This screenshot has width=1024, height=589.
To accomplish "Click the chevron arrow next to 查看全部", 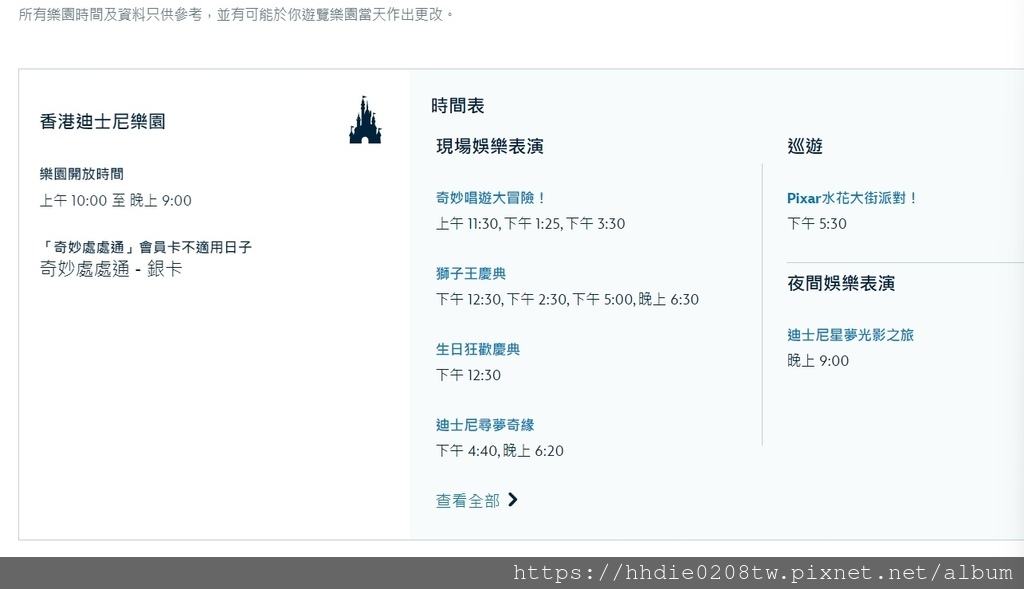I will [513, 500].
